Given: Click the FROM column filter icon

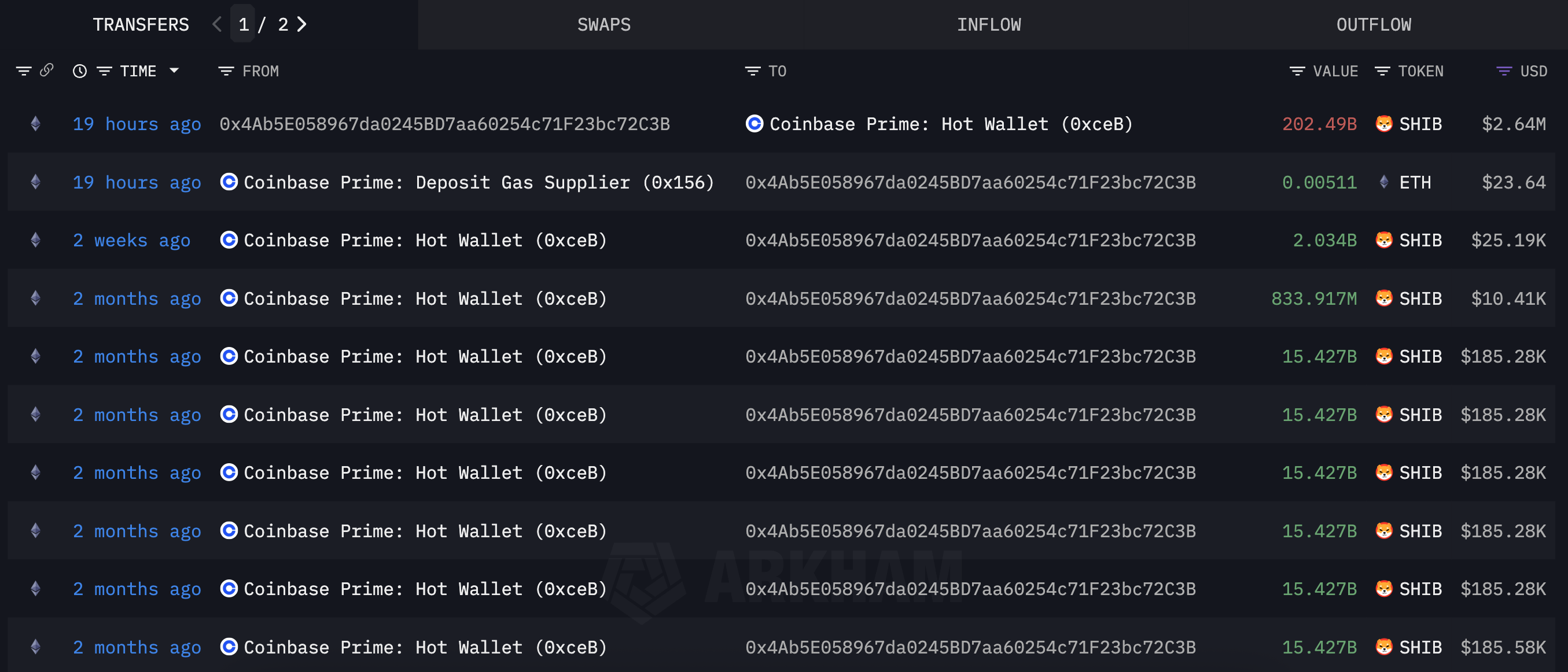Looking at the screenshot, I should tap(226, 71).
